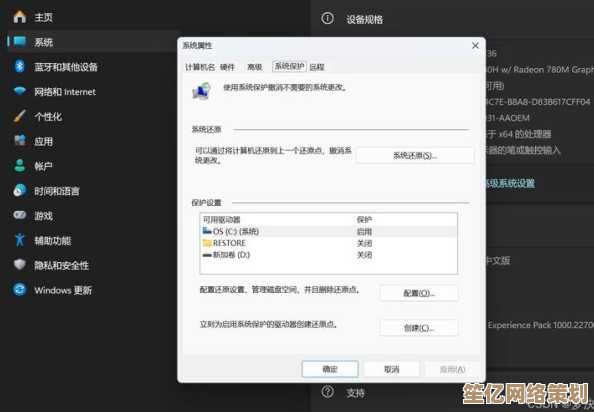Click the 可用驱动器 column header
594x412 pixels.
[x=222, y=220]
